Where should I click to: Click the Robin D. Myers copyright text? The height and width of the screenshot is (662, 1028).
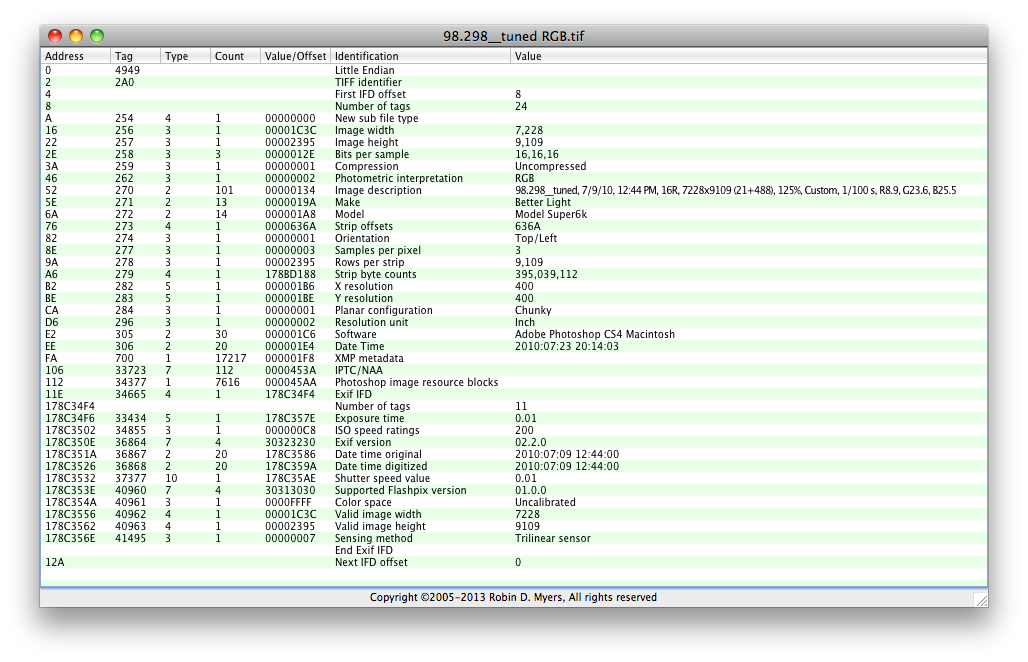tap(514, 597)
